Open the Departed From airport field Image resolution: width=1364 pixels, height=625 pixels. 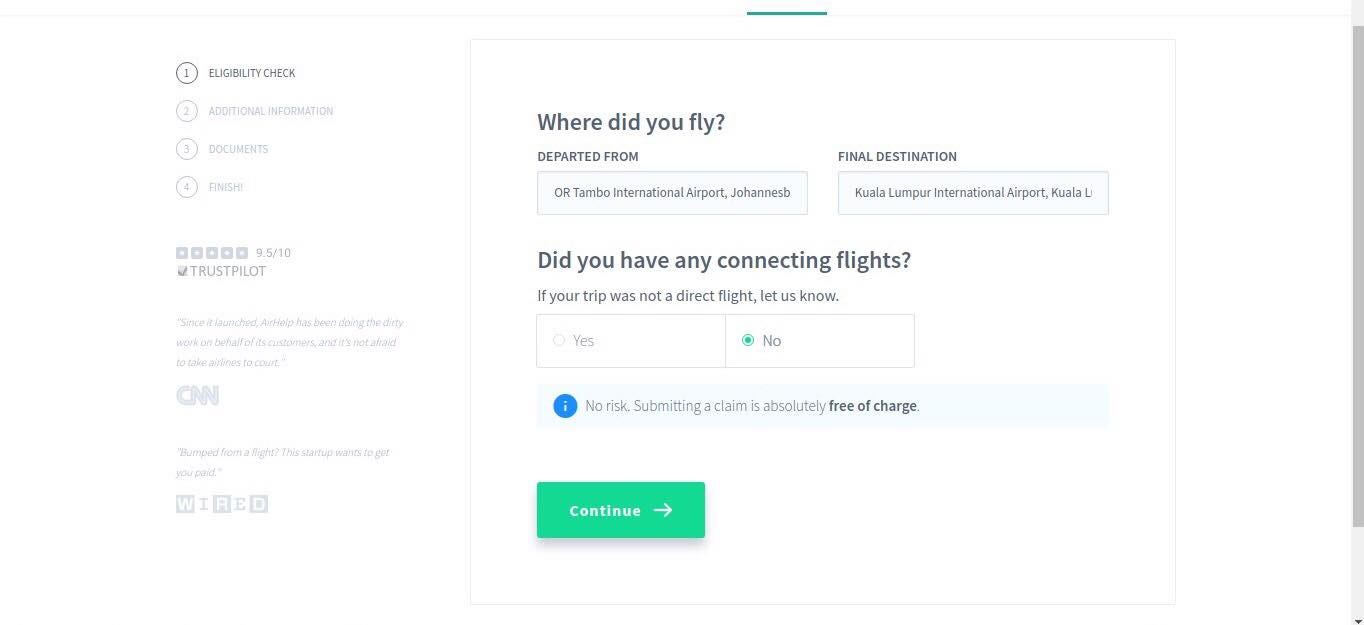point(672,192)
